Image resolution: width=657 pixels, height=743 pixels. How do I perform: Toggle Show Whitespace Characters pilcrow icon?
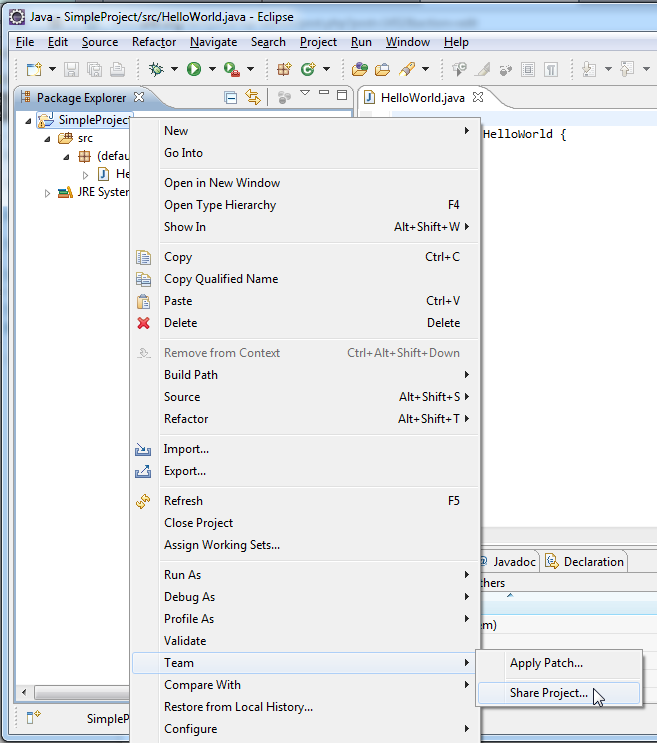551,70
